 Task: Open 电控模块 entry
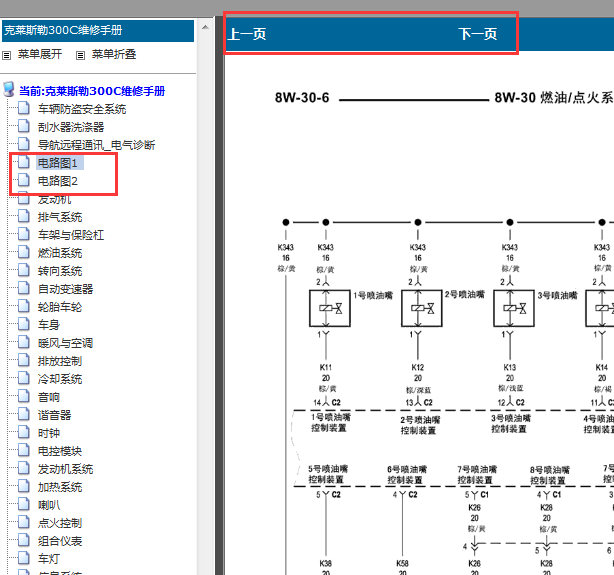60,451
